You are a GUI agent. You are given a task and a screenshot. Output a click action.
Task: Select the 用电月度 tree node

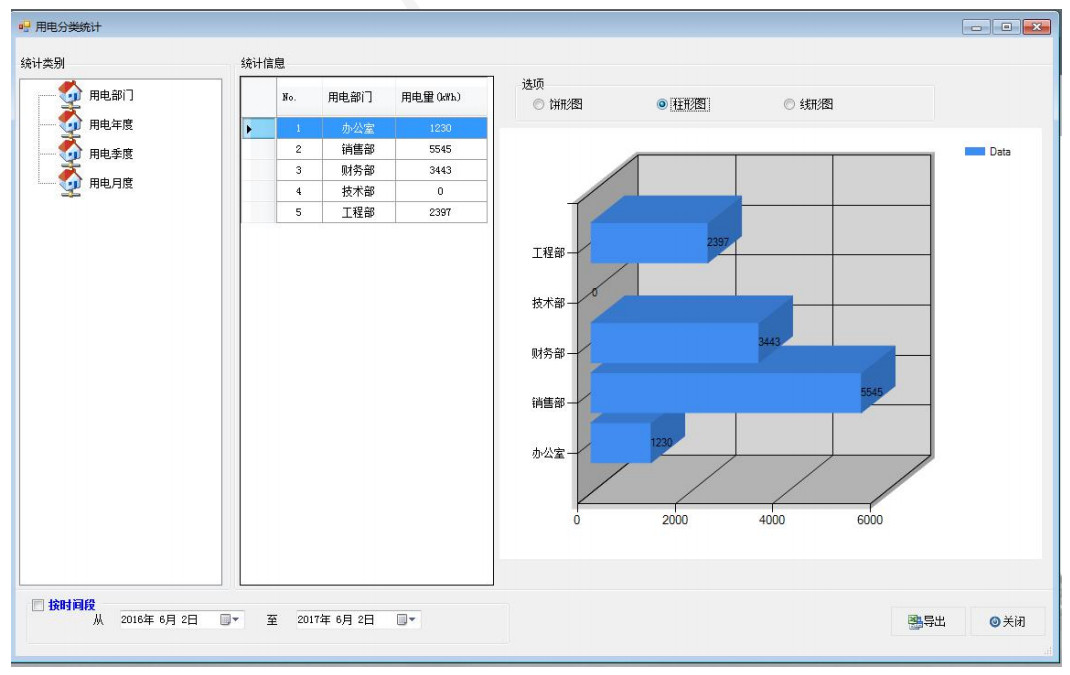111,183
